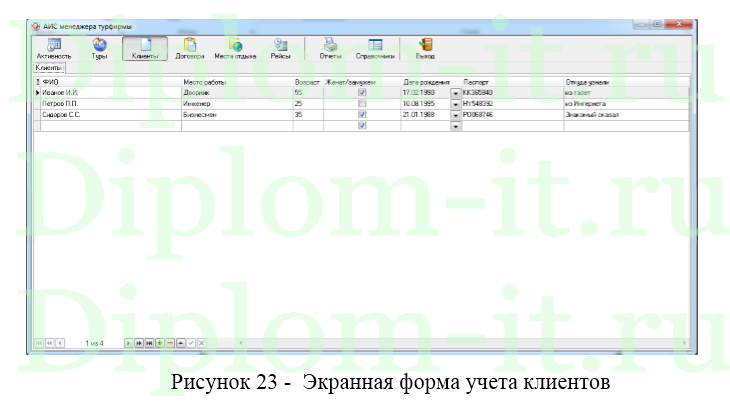Click the empty ФИО cell in new row
This screenshot has height=411, width=730.
click(x=111, y=126)
